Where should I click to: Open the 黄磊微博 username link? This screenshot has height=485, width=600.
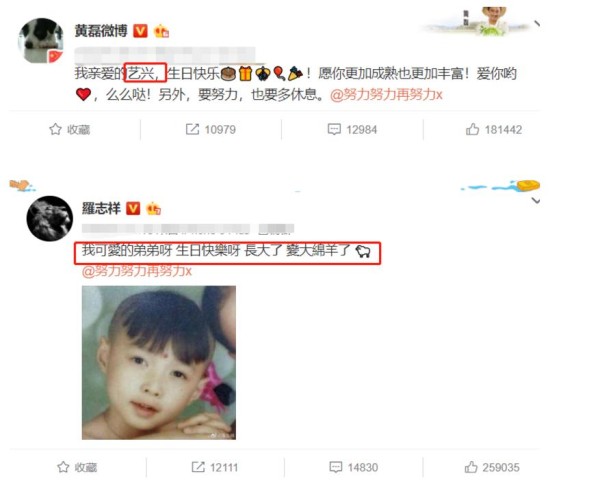[x=101, y=31]
